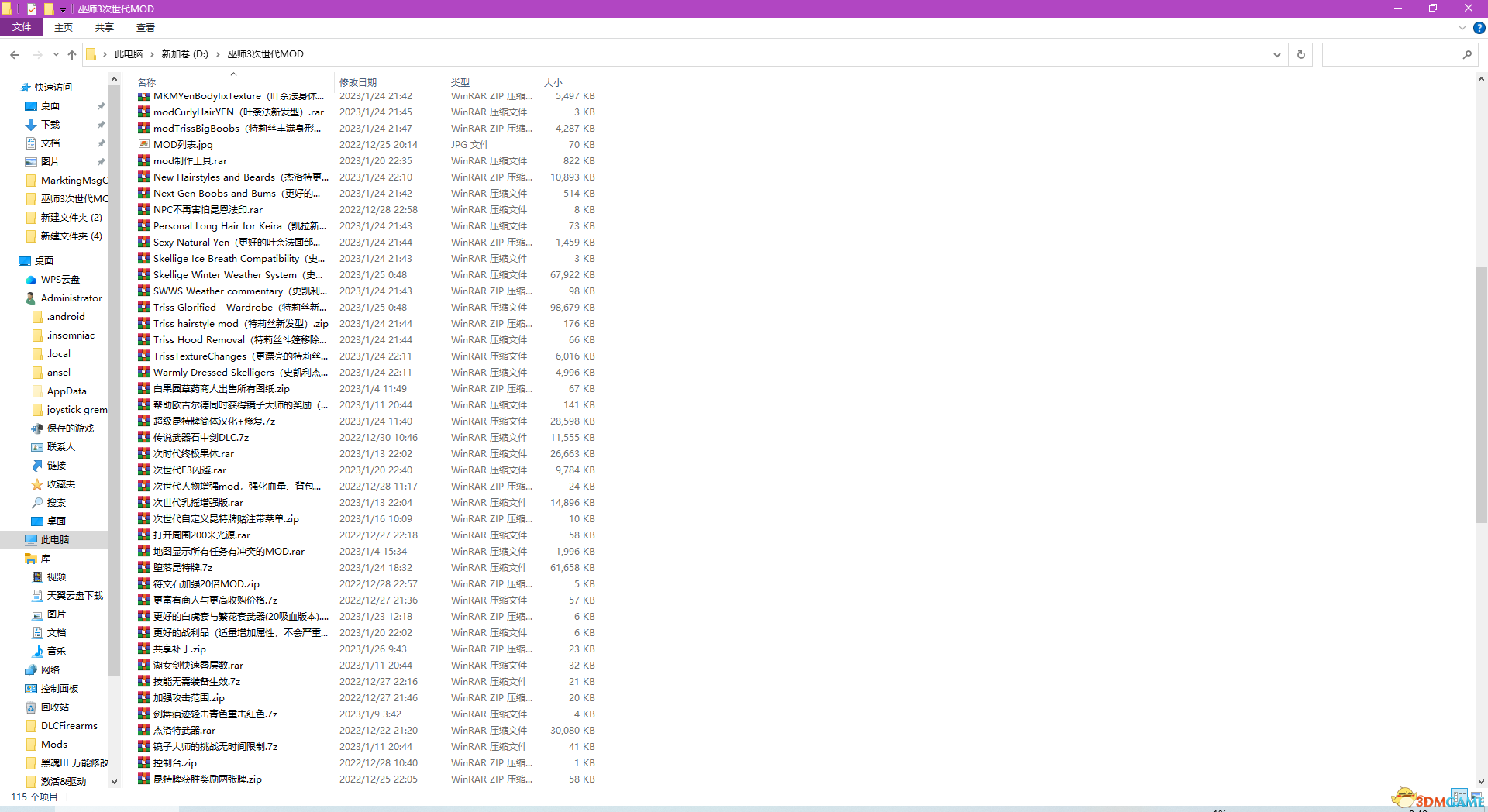Click the back navigation arrow
Screen dimensions: 1488x812
coord(15,54)
